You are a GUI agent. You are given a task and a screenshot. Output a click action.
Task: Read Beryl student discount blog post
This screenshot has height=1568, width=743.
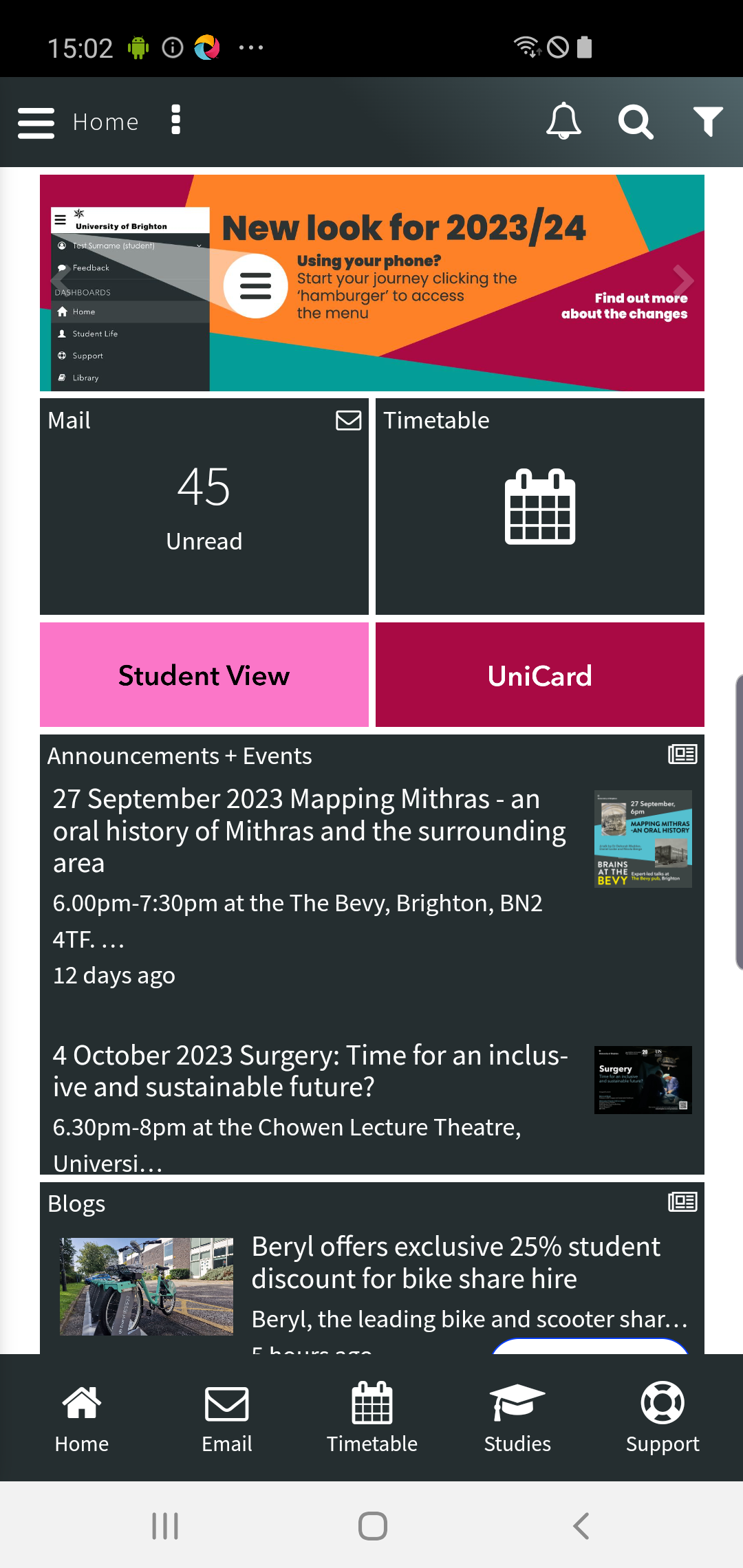(x=454, y=1263)
